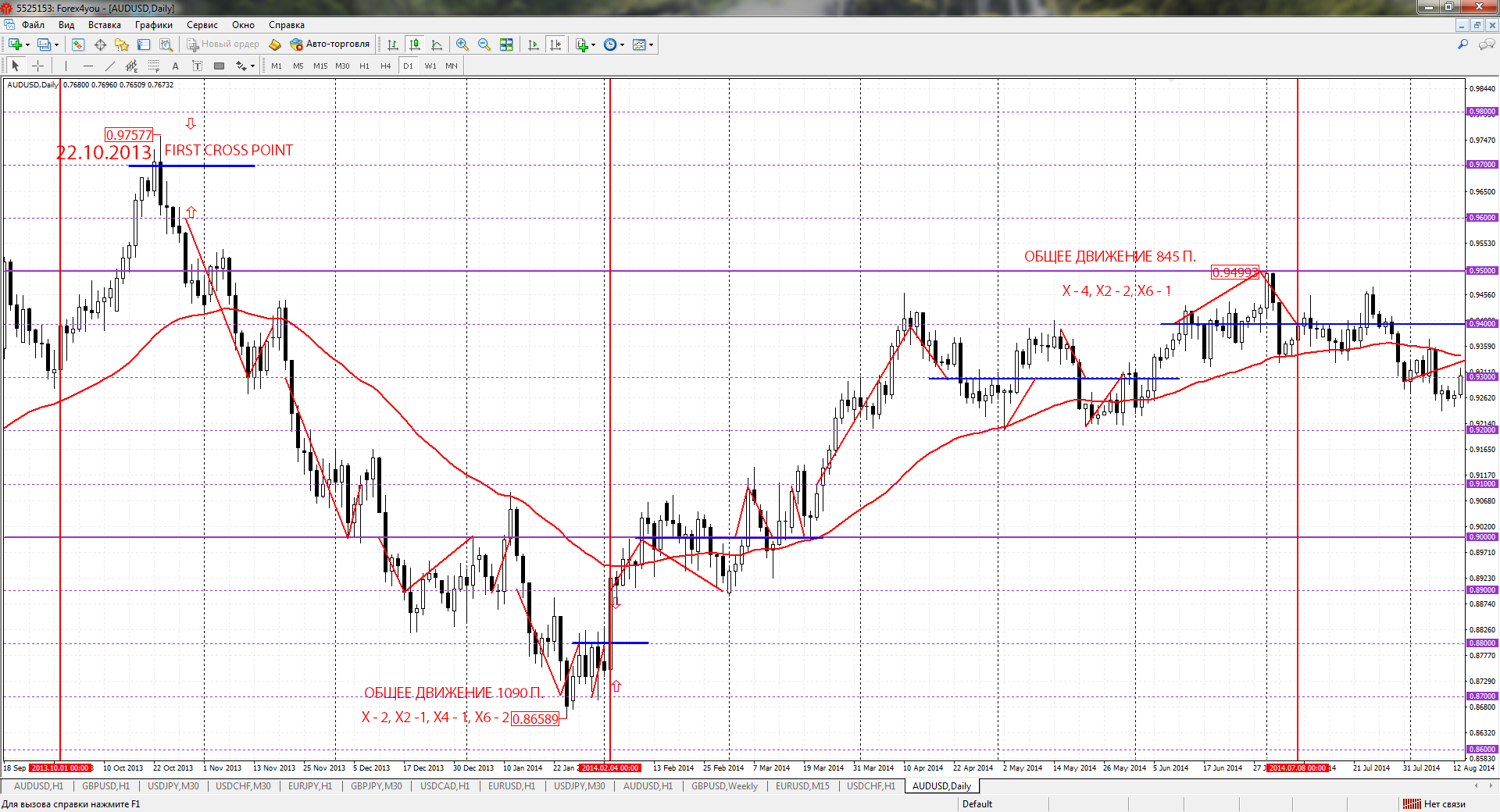Select the Equidistant Channel tool
Viewport: 1500px width, 812px height.
click(x=131, y=66)
